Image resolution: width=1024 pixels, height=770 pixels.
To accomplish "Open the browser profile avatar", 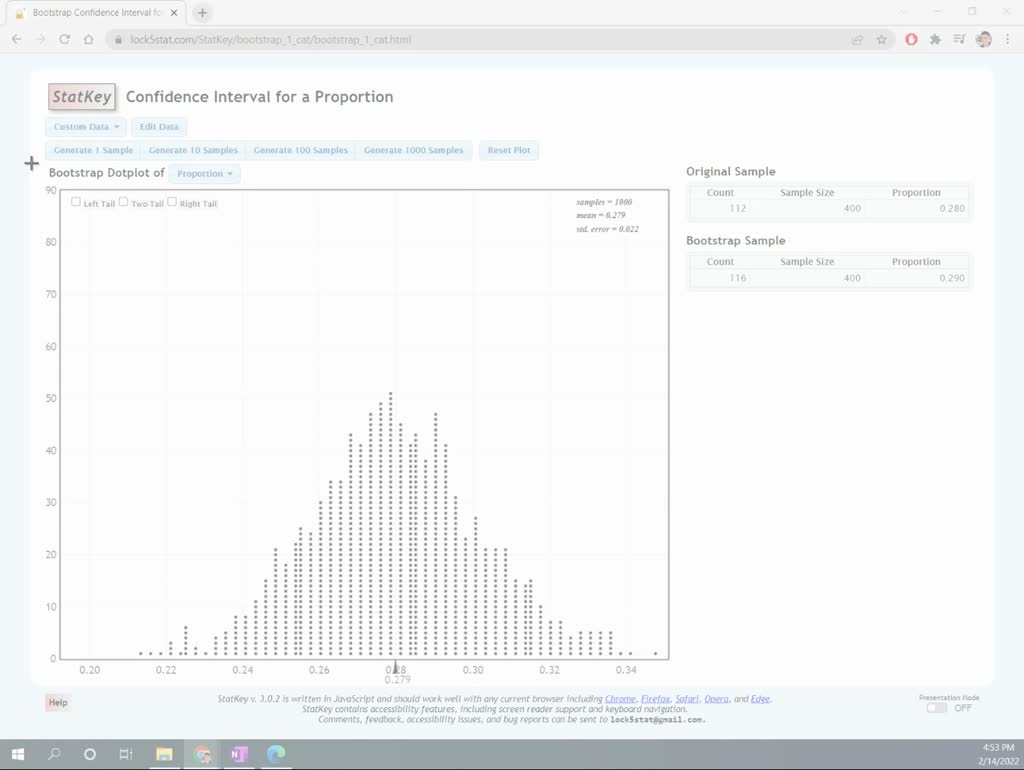I will click(x=981, y=39).
